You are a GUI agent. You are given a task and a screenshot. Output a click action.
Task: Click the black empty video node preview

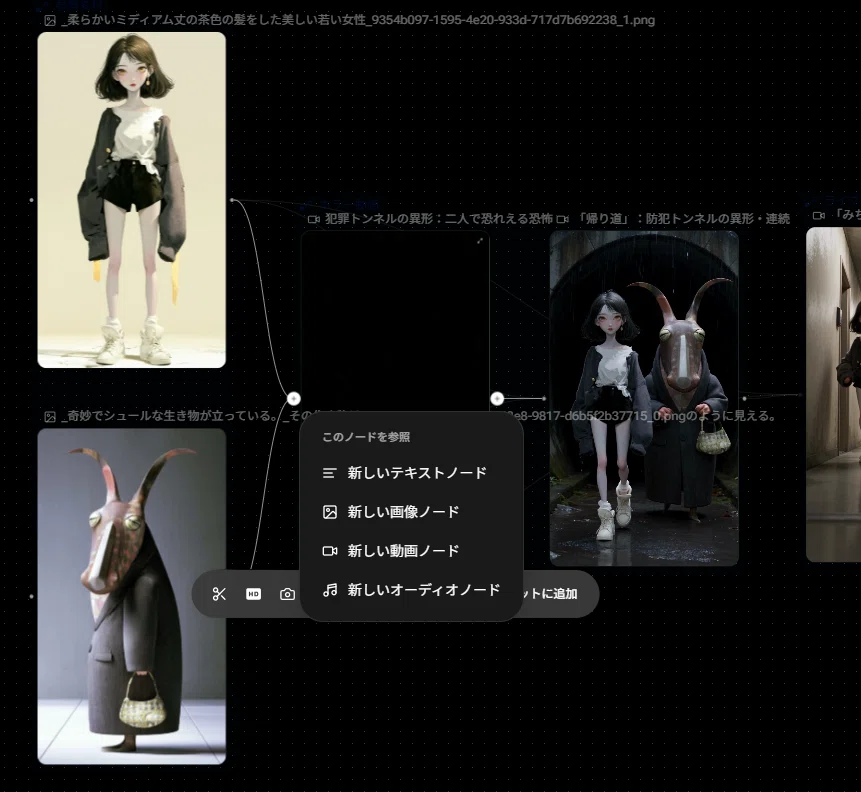(395, 321)
